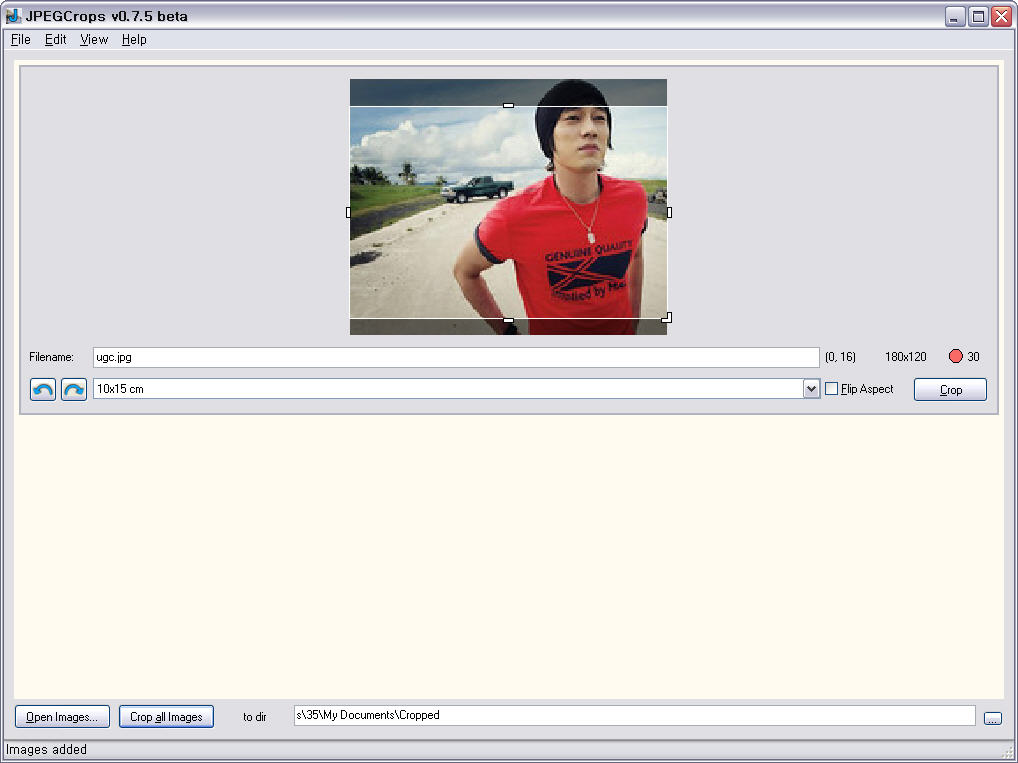Open the Edit menu
Image resolution: width=1018 pixels, height=763 pixels.
[x=55, y=40]
